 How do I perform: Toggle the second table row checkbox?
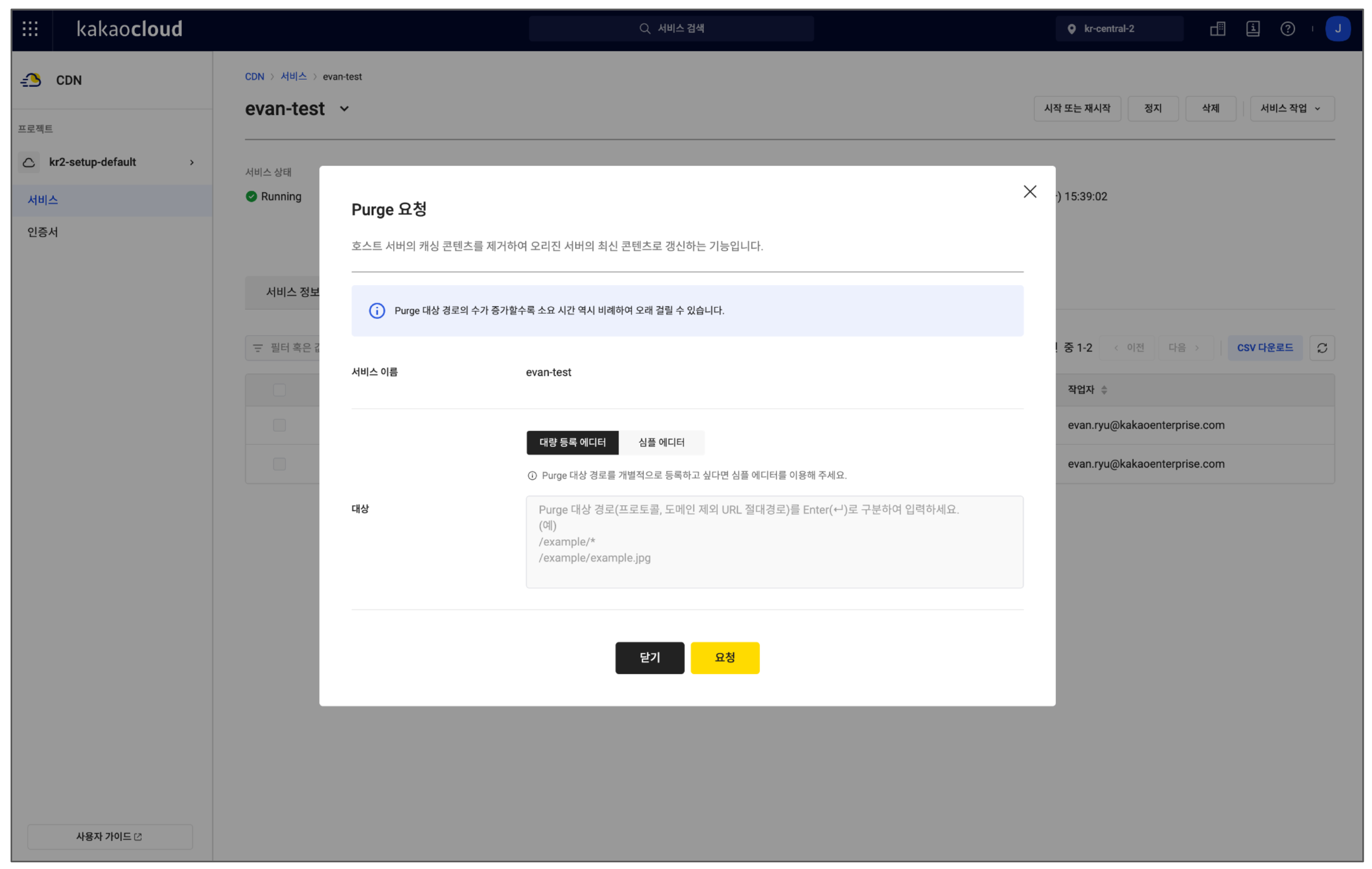pos(279,464)
